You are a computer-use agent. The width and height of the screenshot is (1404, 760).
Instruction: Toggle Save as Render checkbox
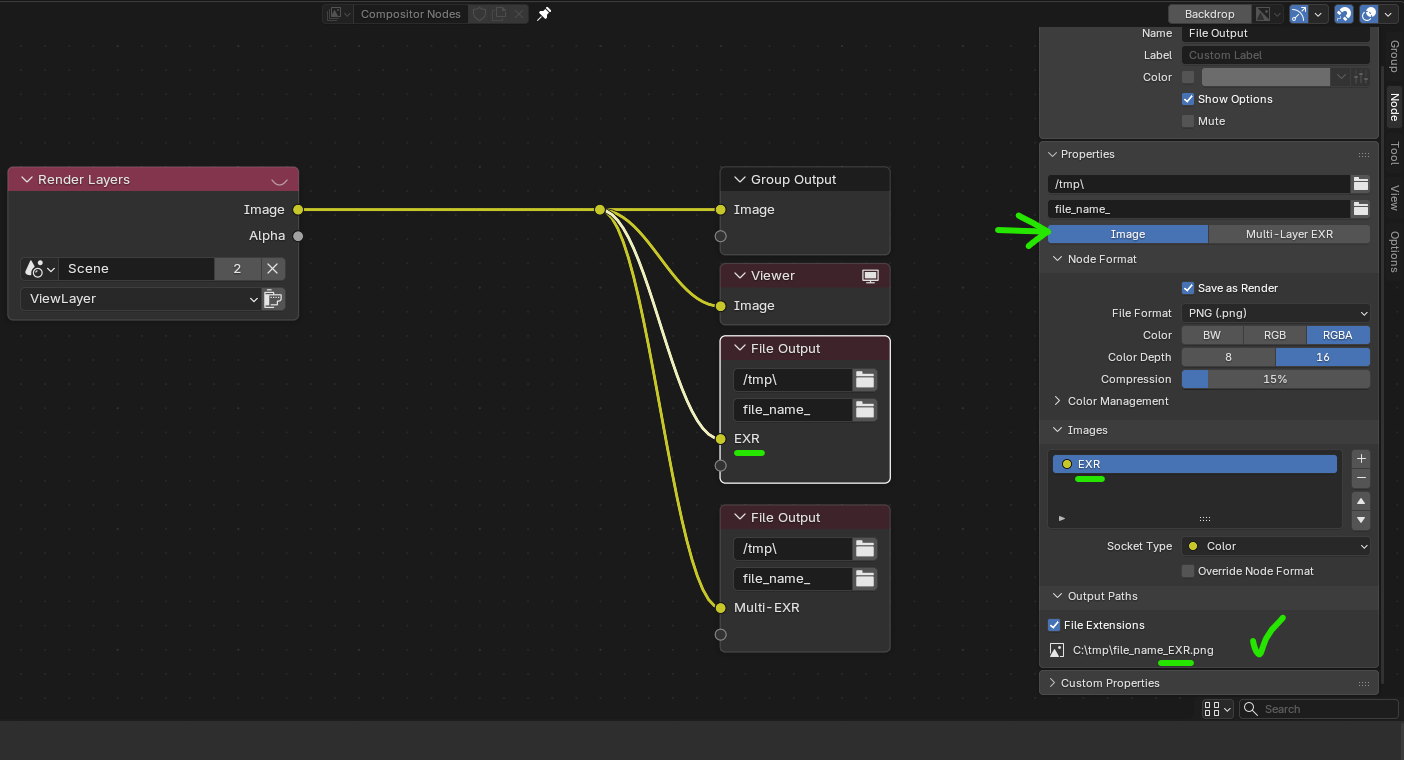point(1188,288)
